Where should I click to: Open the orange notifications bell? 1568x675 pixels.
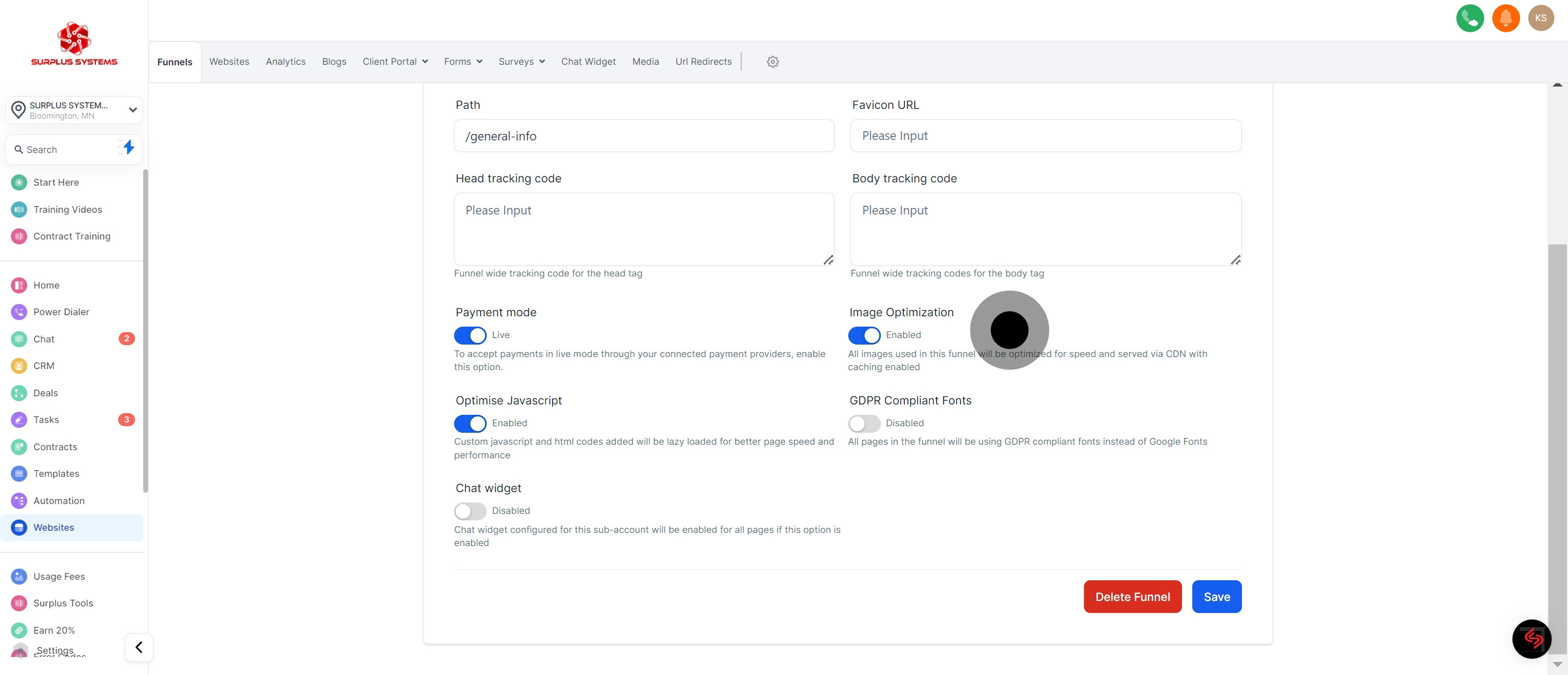(1505, 19)
